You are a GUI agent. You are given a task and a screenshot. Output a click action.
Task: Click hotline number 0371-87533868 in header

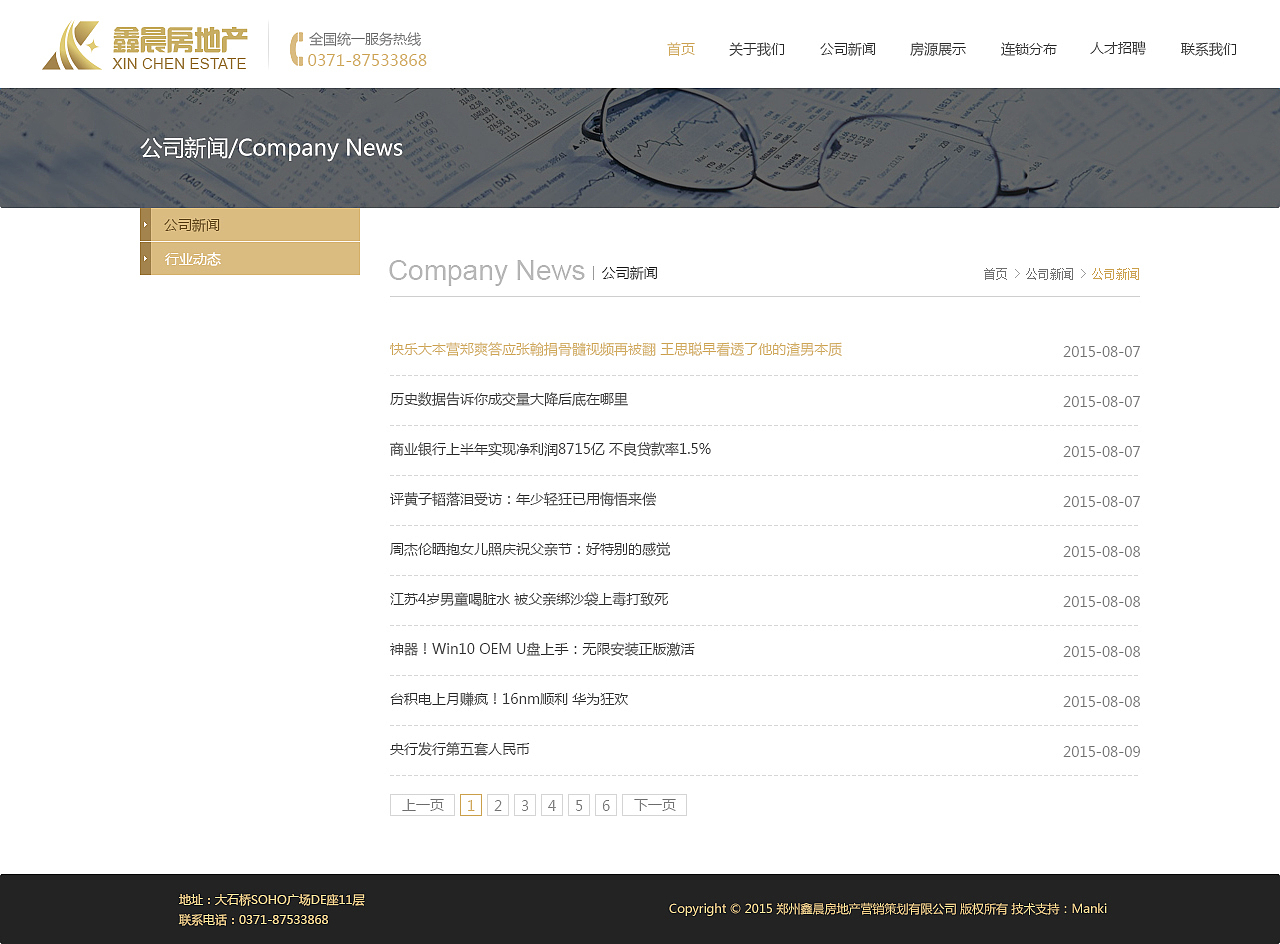coord(367,60)
